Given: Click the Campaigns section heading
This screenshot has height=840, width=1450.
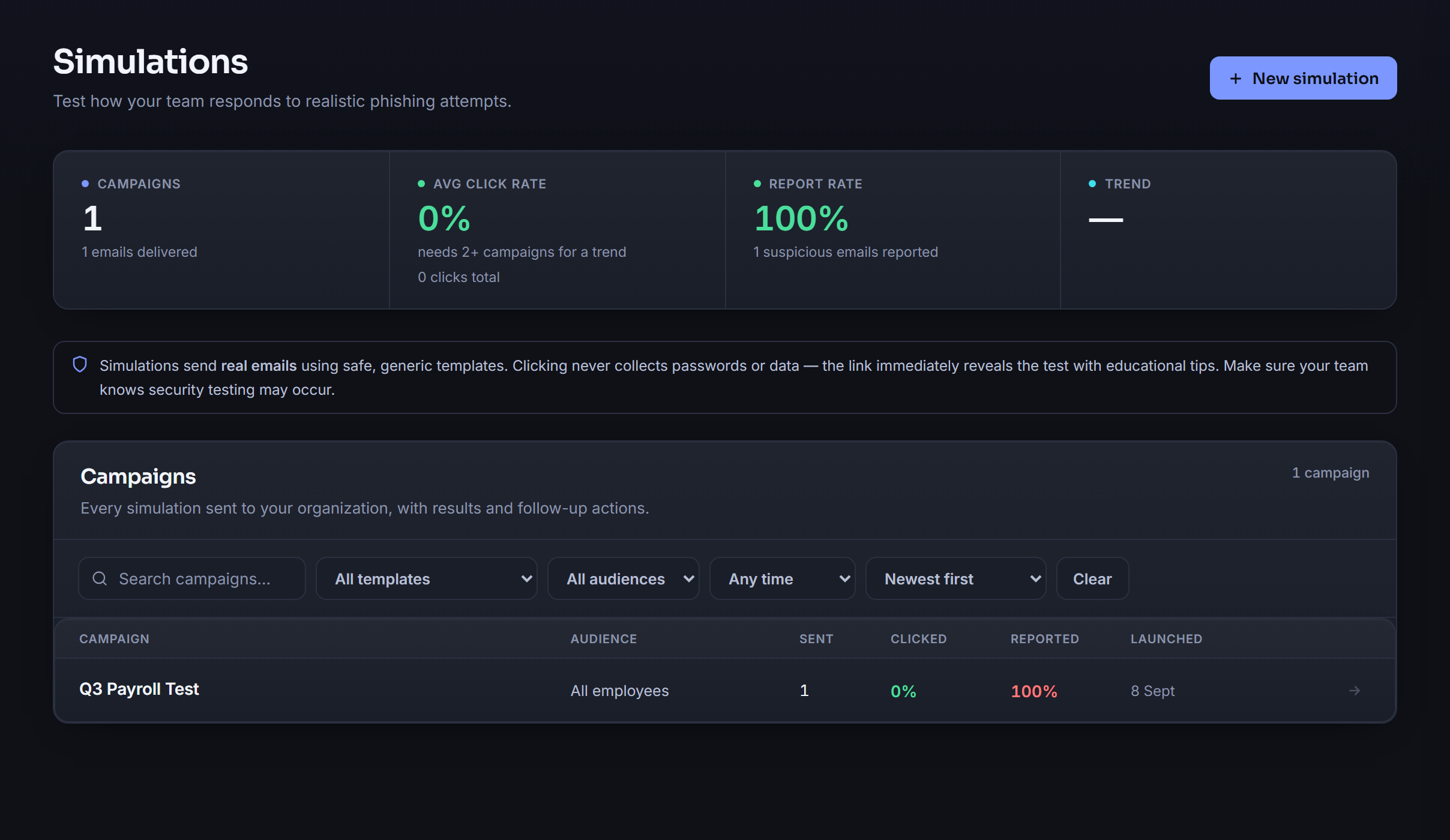Looking at the screenshot, I should tap(138, 476).
